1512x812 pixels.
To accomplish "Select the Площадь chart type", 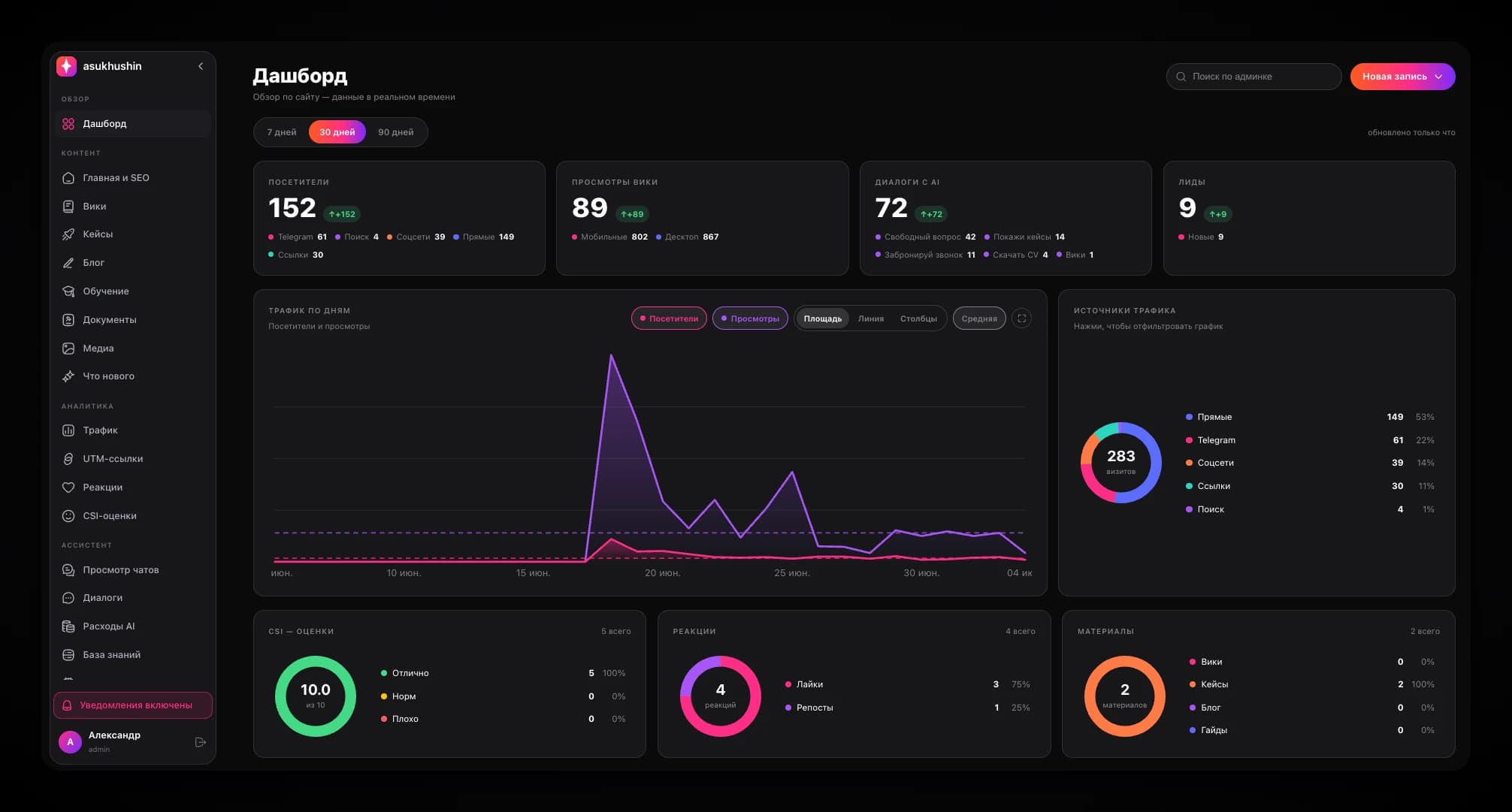I will pos(823,318).
